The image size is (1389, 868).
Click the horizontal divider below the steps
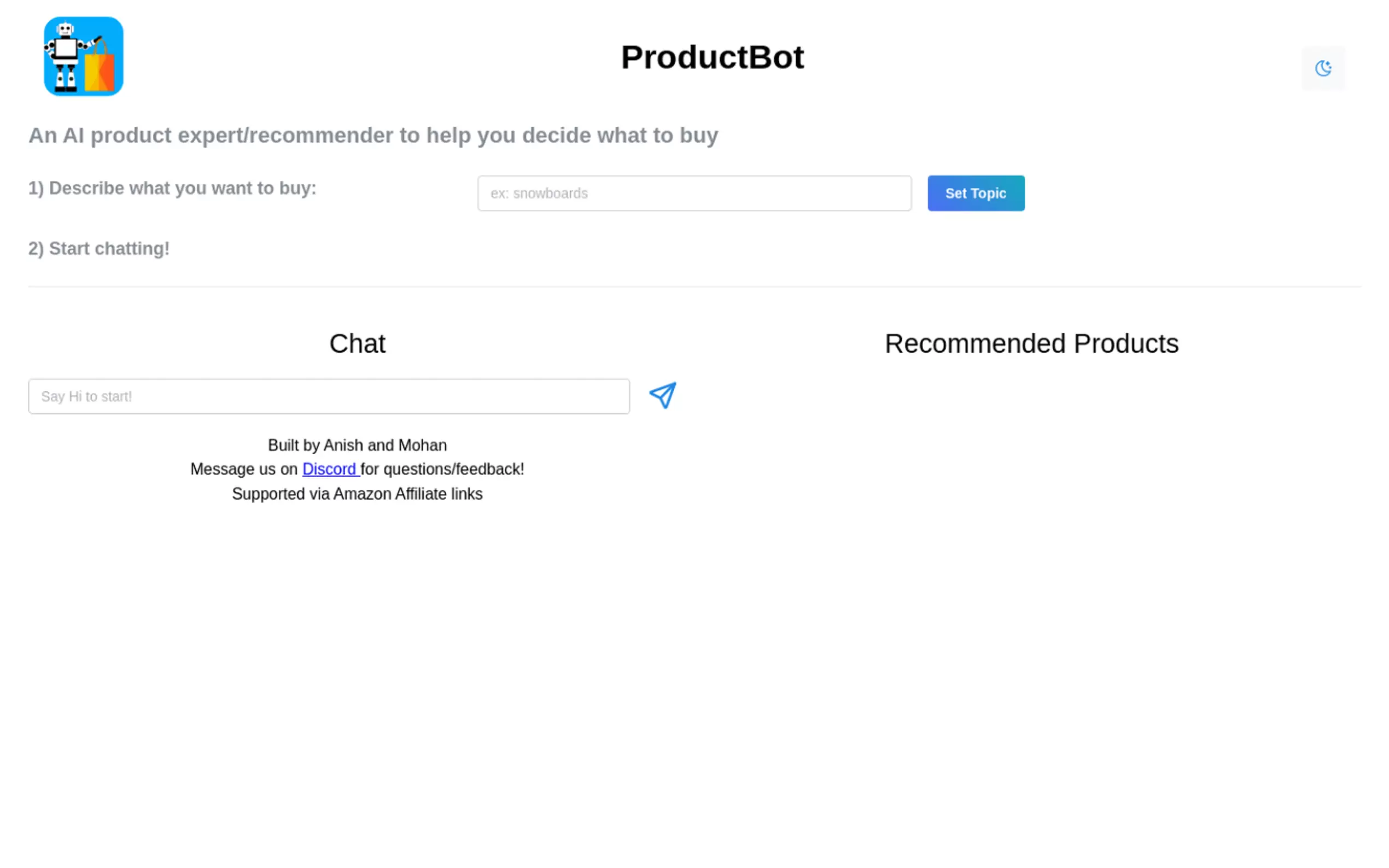694,286
